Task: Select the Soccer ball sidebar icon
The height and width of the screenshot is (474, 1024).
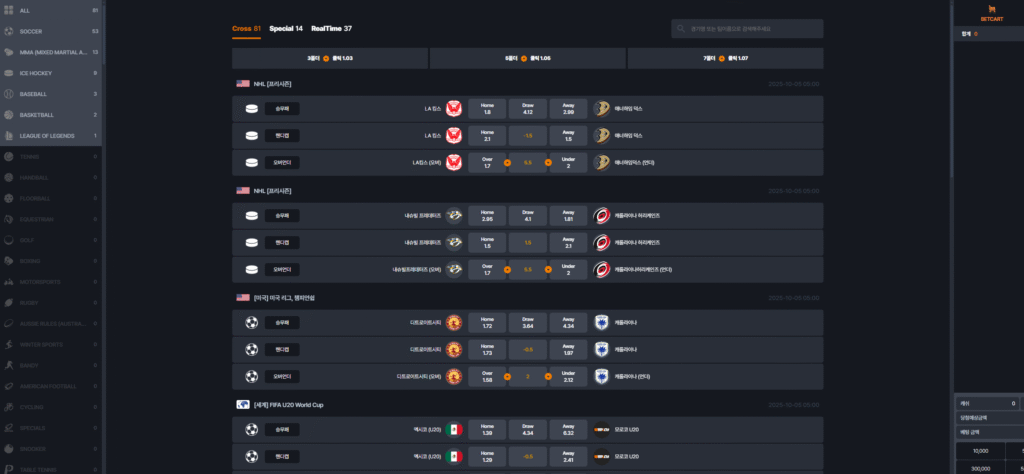Action: pyautogui.click(x=8, y=31)
